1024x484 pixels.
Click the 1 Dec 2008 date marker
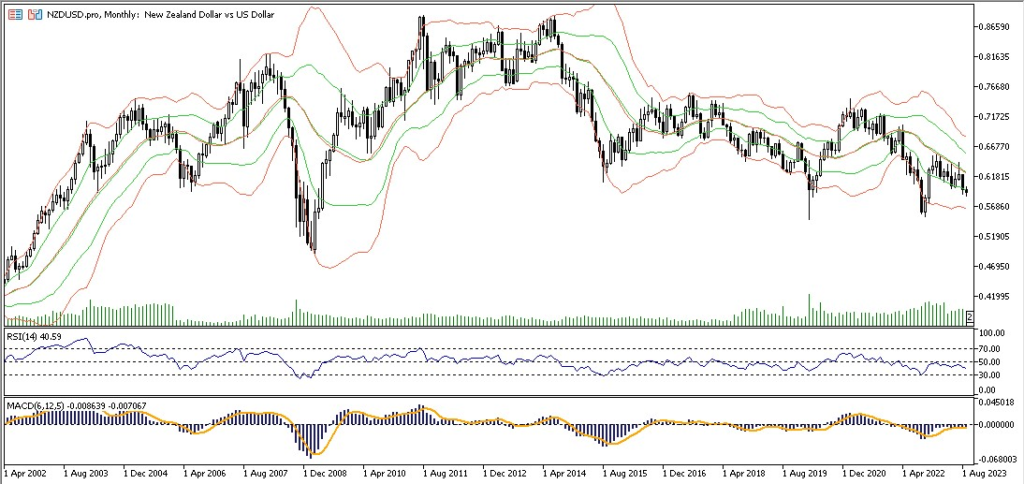pyautogui.click(x=325, y=470)
